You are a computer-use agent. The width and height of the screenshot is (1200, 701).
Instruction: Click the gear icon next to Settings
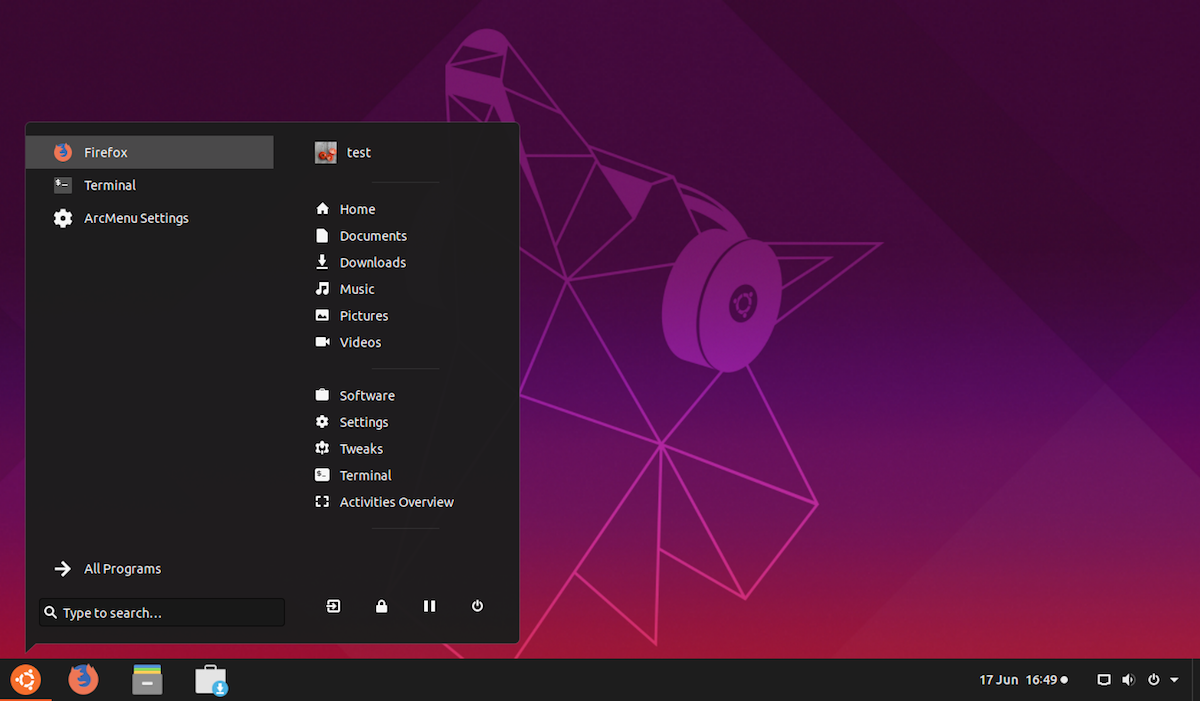pos(322,422)
